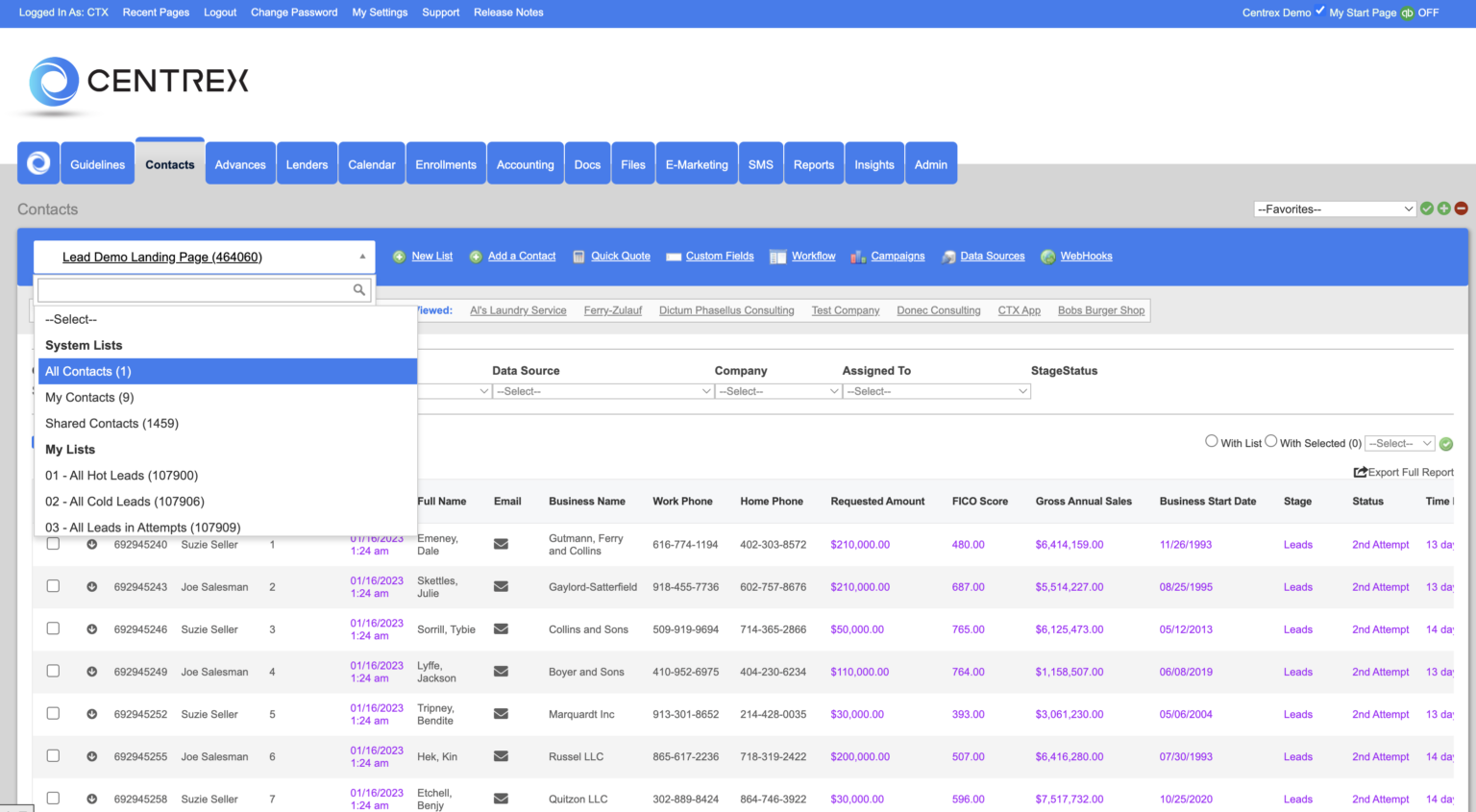Open the E-Marketing tab
The image size is (1476, 812).
(x=697, y=163)
